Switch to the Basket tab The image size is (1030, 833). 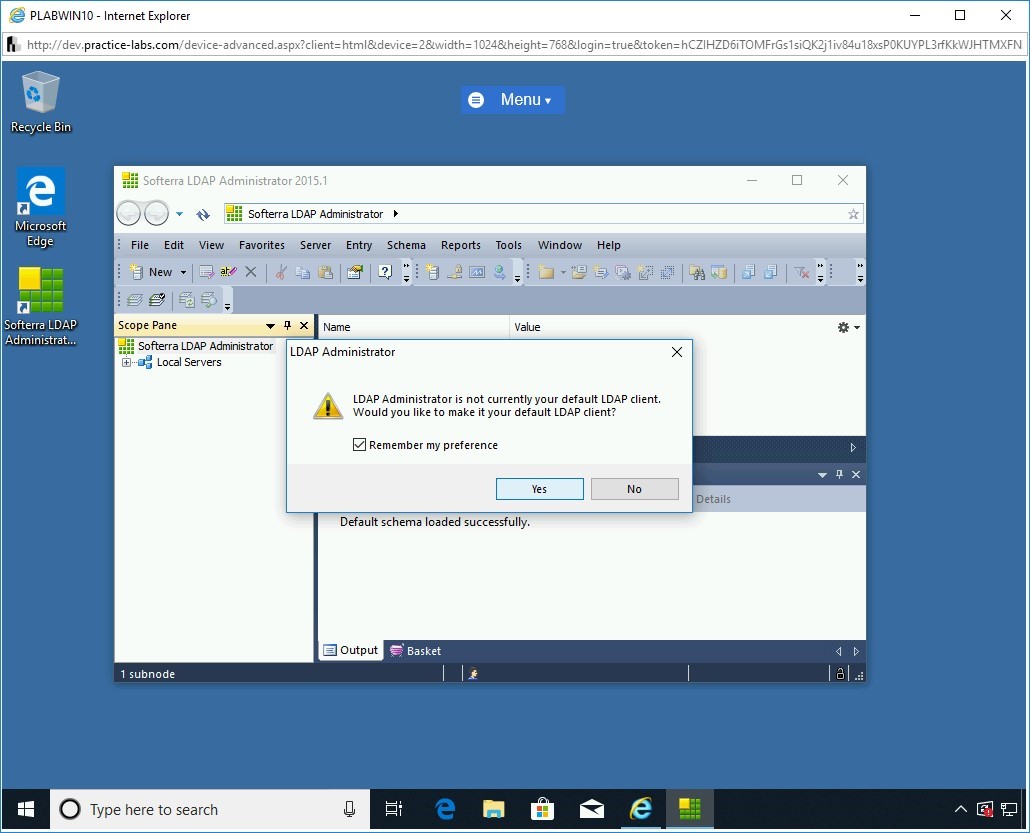pyautogui.click(x=416, y=651)
